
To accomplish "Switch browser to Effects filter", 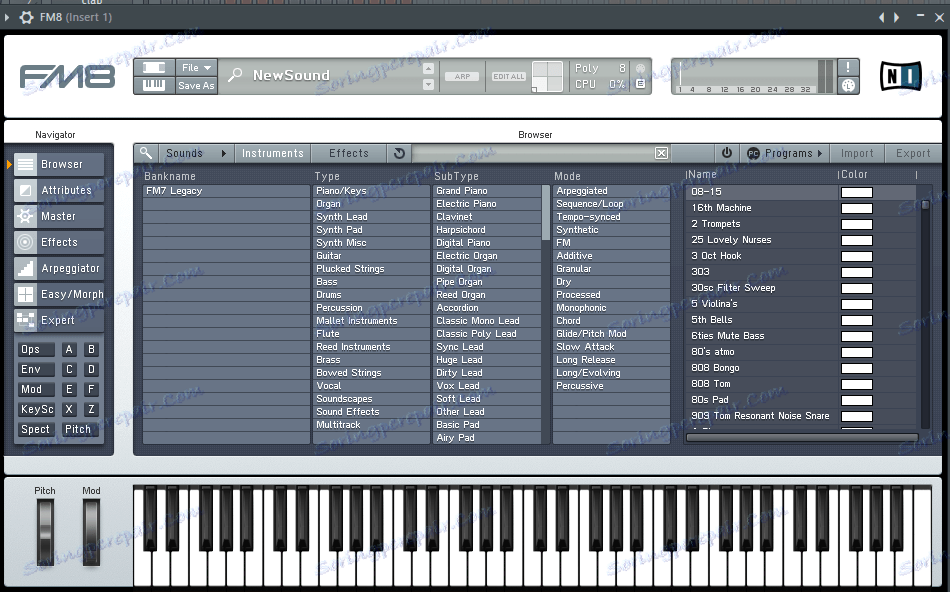I will (x=349, y=153).
